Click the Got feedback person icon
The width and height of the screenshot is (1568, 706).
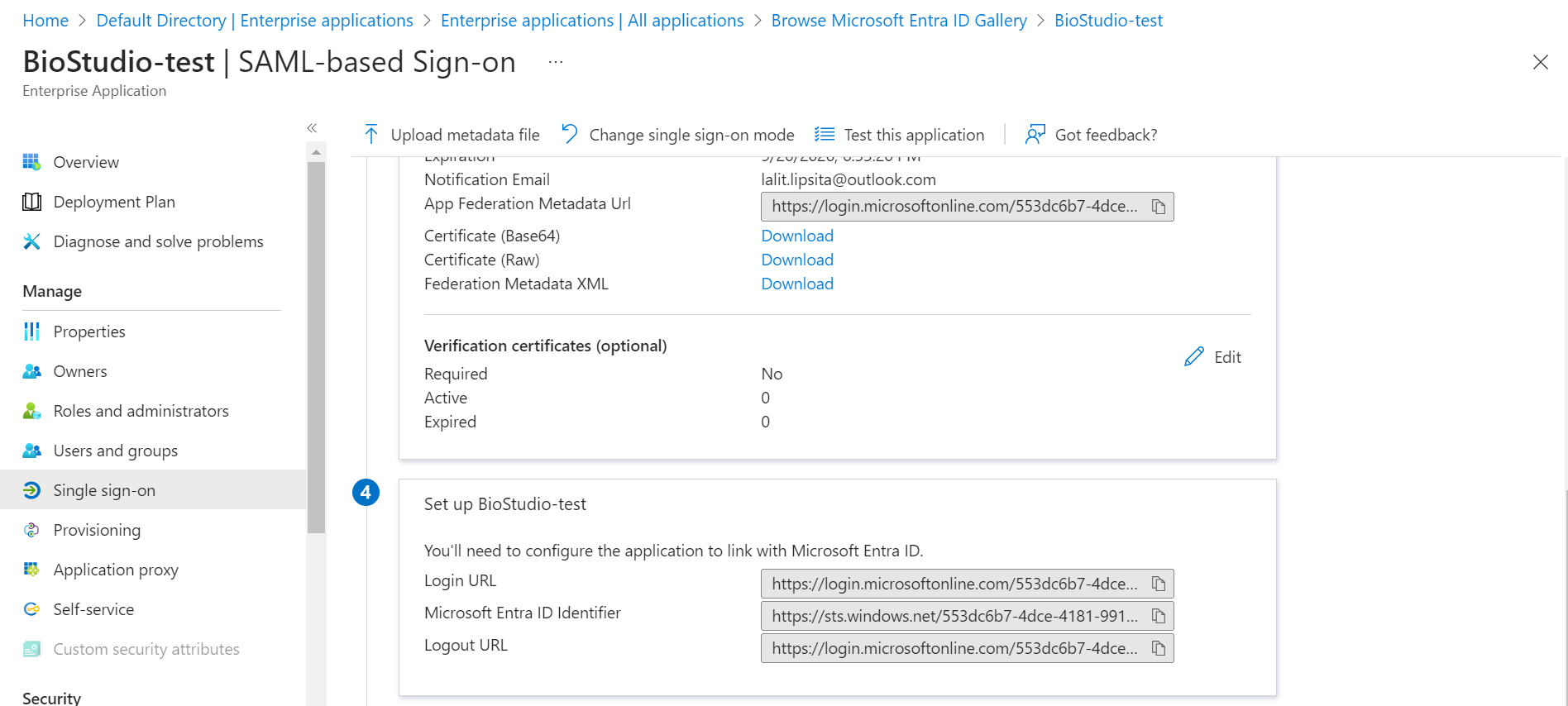(1035, 134)
